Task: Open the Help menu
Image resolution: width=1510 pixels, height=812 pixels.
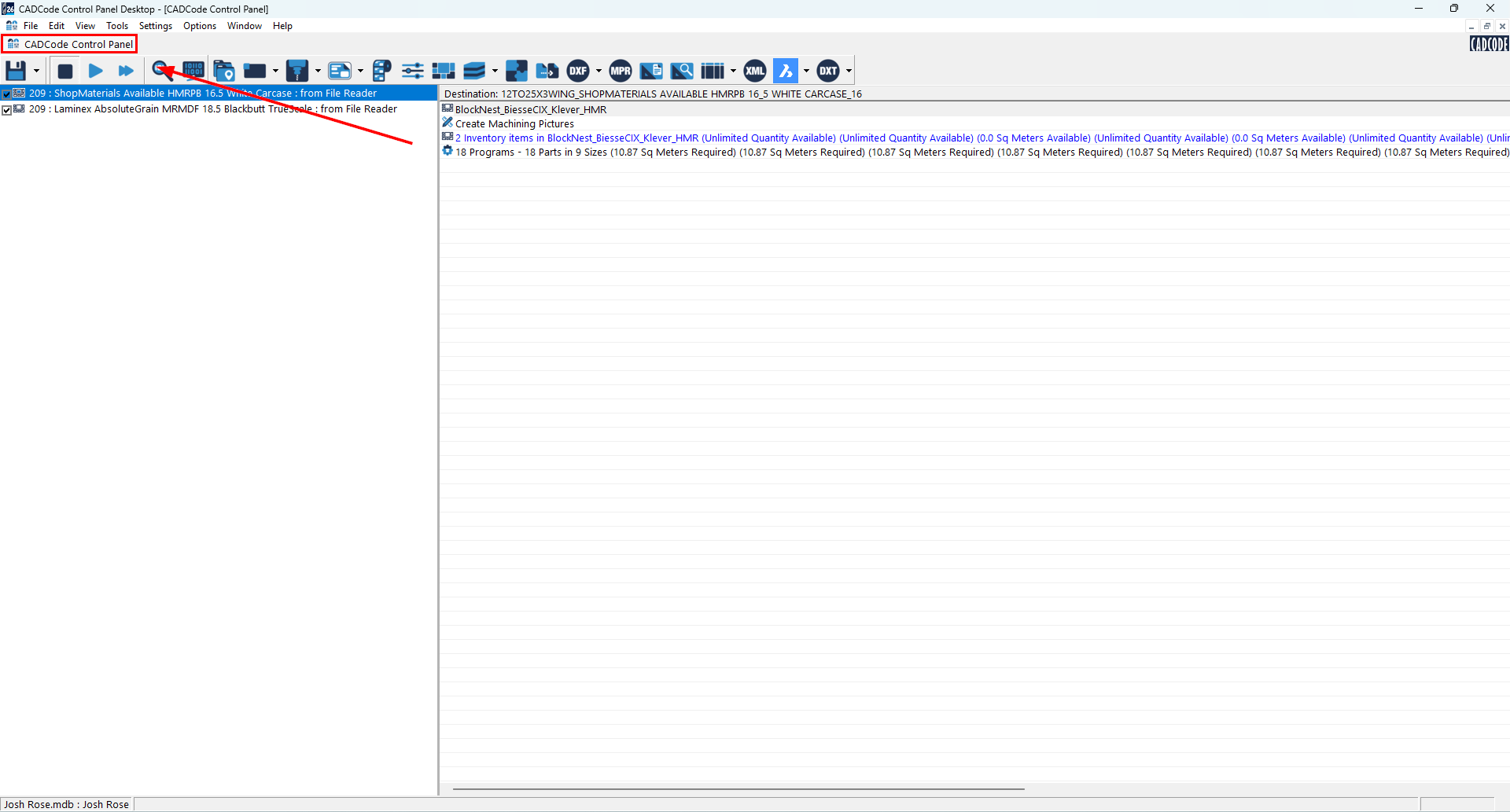Action: [282, 26]
